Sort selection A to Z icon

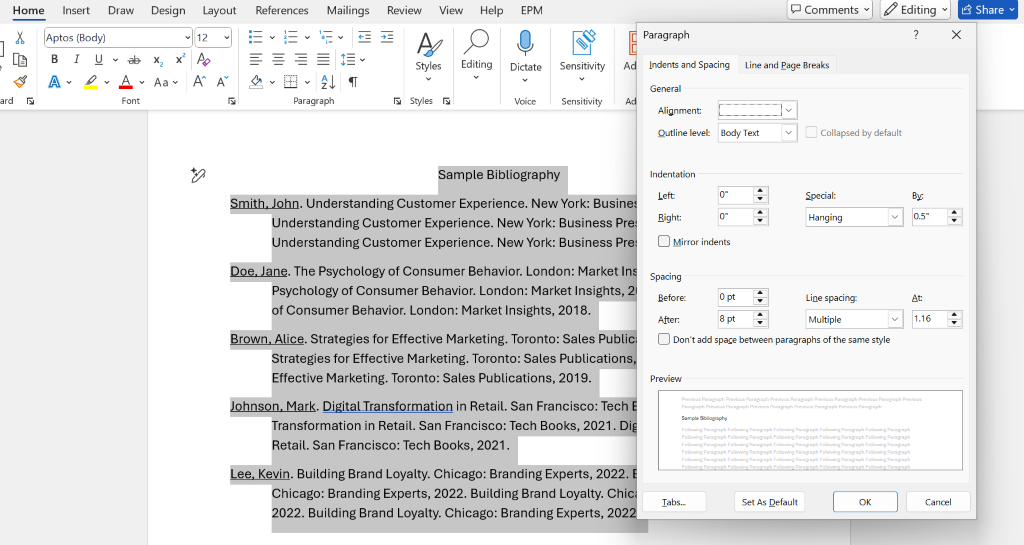(x=328, y=82)
